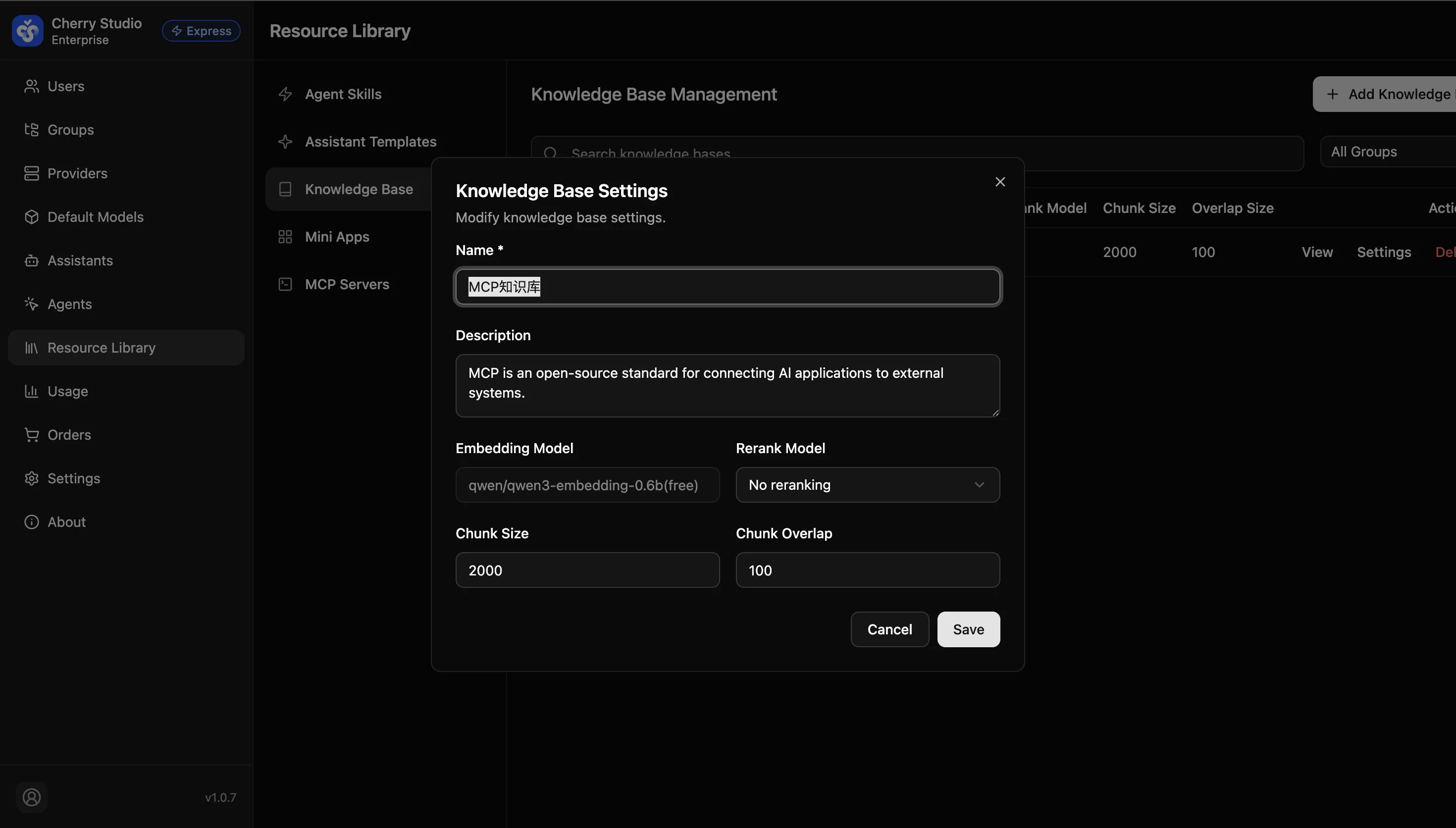1456x828 pixels.
Task: Click the Usage bar chart icon
Action: click(x=31, y=391)
